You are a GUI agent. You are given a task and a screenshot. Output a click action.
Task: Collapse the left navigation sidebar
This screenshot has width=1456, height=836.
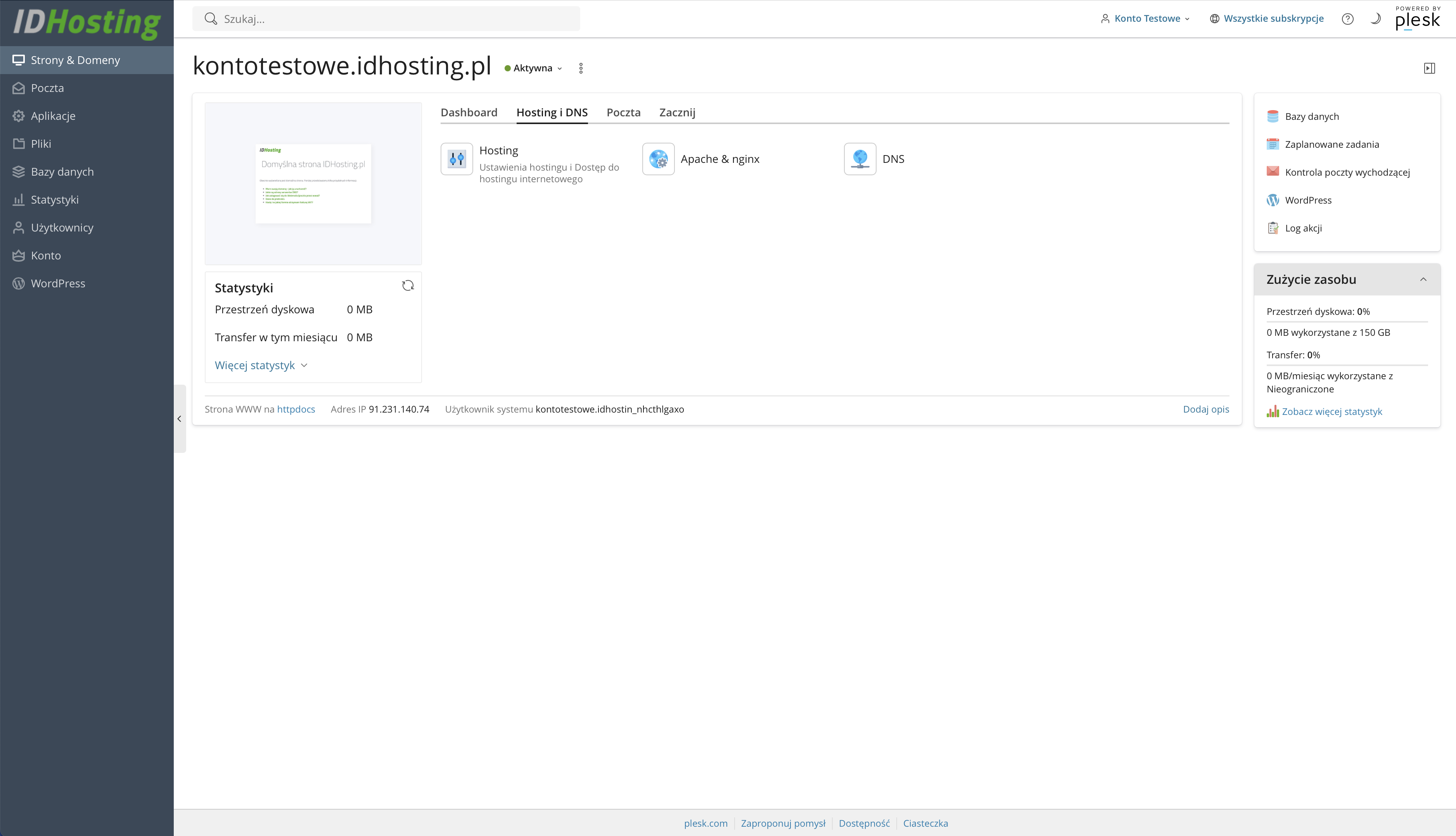click(180, 418)
